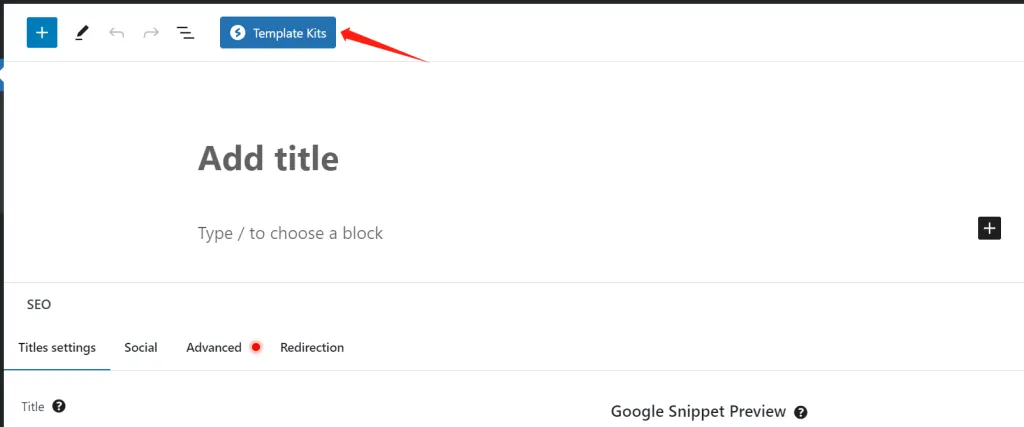The image size is (1024, 427).
Task: Collapse the SEO panel header
Action: click(x=39, y=304)
